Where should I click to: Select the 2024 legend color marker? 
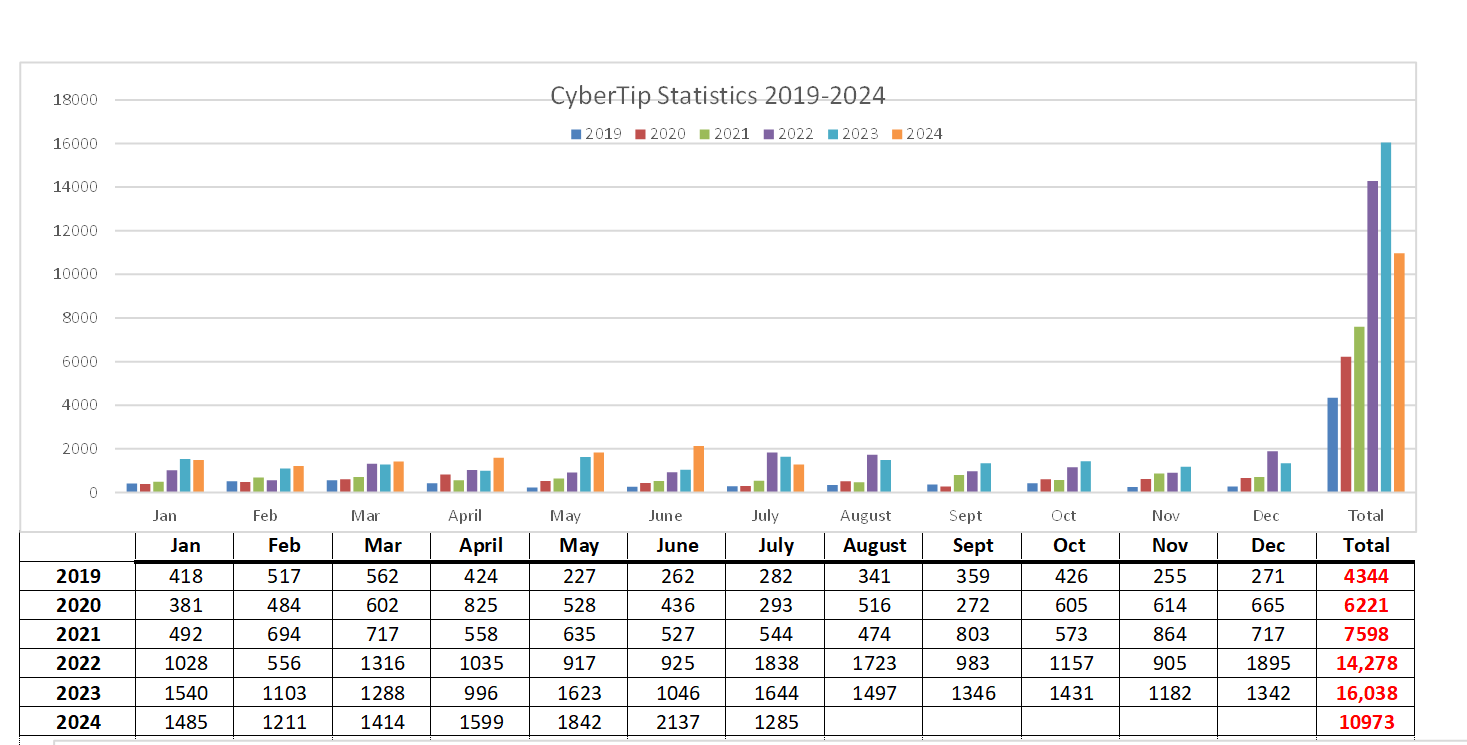pyautogui.click(x=894, y=133)
